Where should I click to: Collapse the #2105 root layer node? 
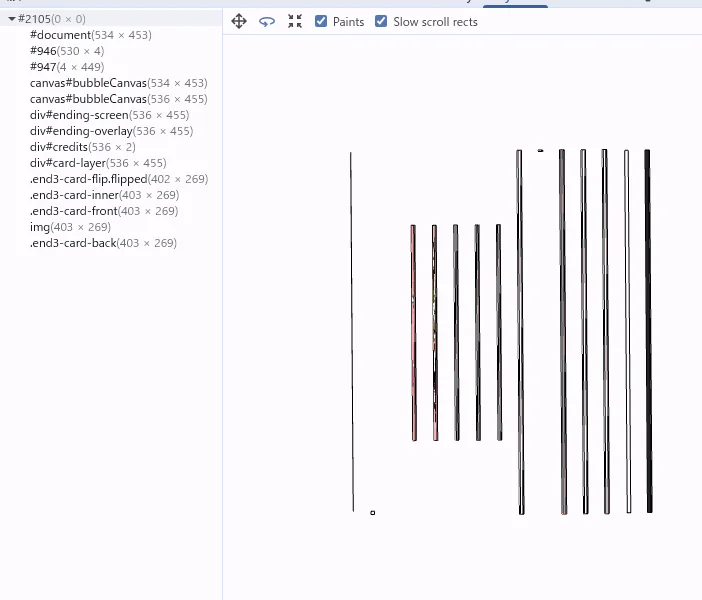click(12, 19)
